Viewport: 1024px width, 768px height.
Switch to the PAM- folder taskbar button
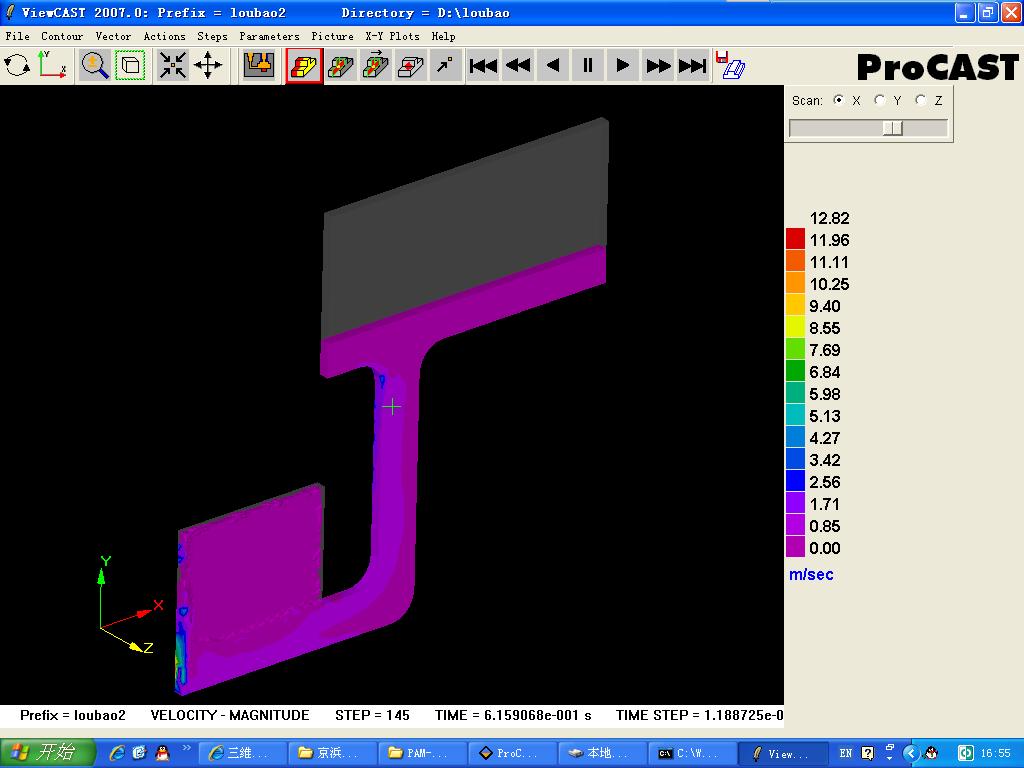[421, 753]
